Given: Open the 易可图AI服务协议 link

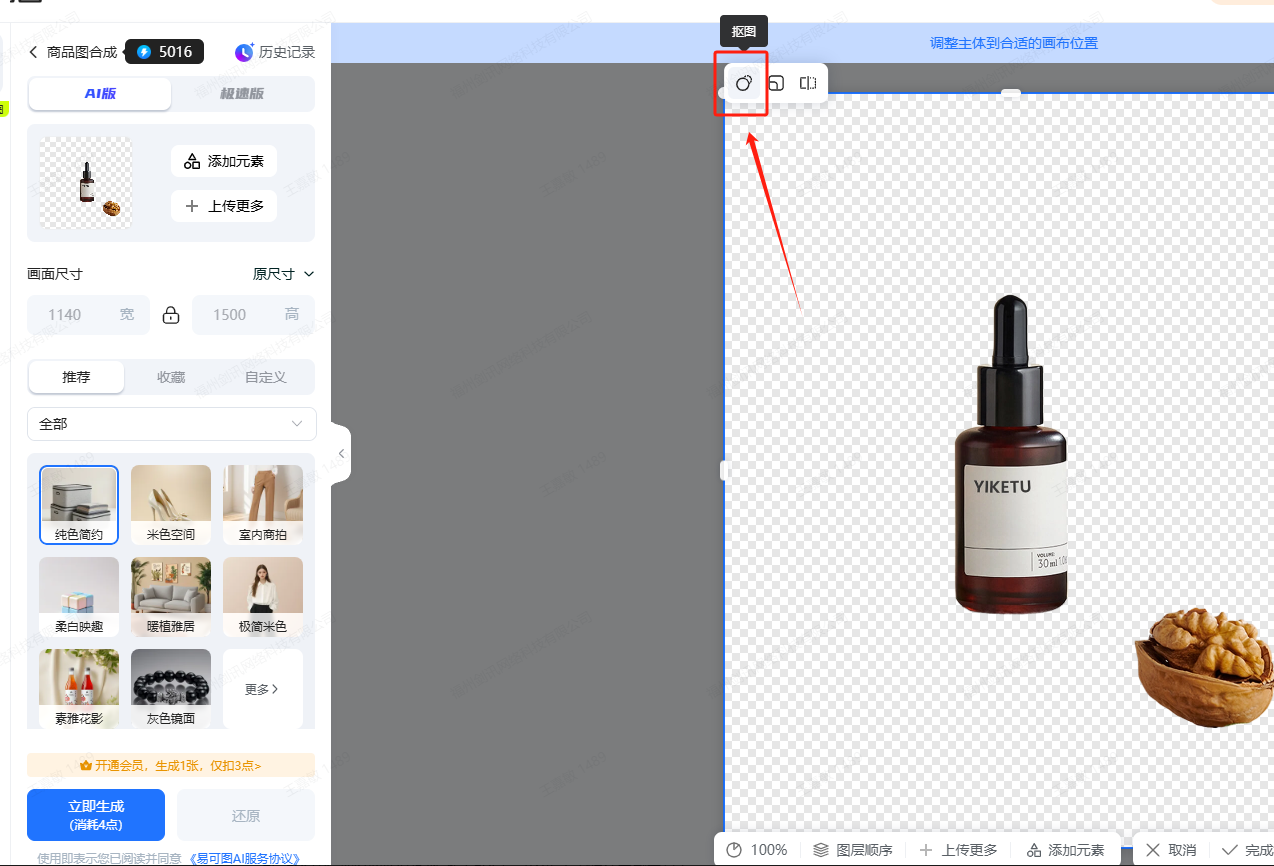Looking at the screenshot, I should [x=244, y=858].
